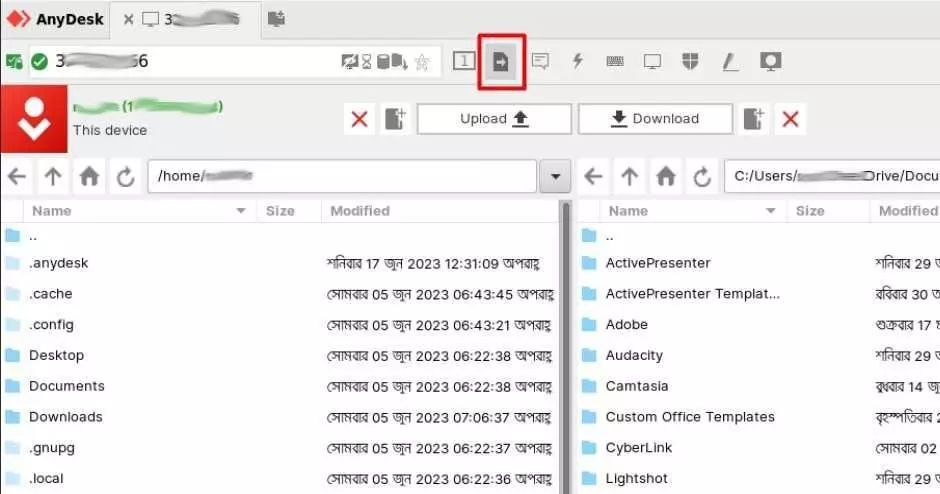
Task: Click the local panel vertical scrollbar
Action: click(565, 348)
